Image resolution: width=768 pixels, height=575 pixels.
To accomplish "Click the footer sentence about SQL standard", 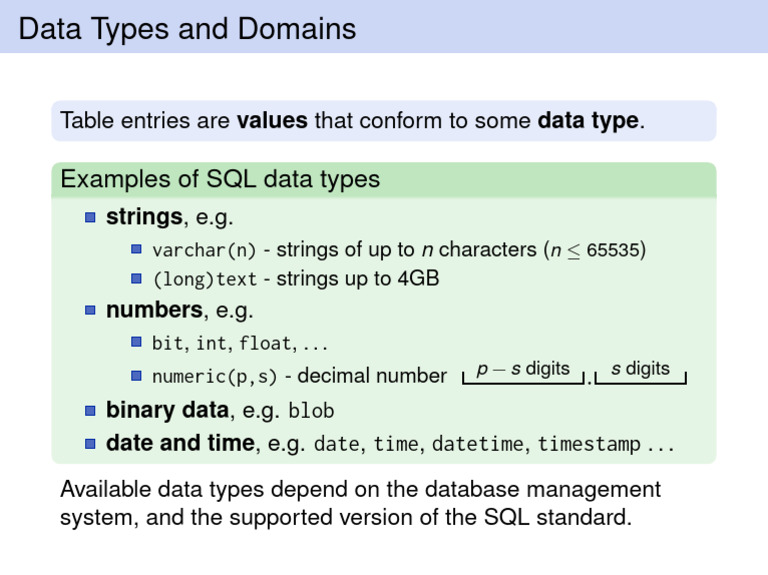I will [360, 503].
